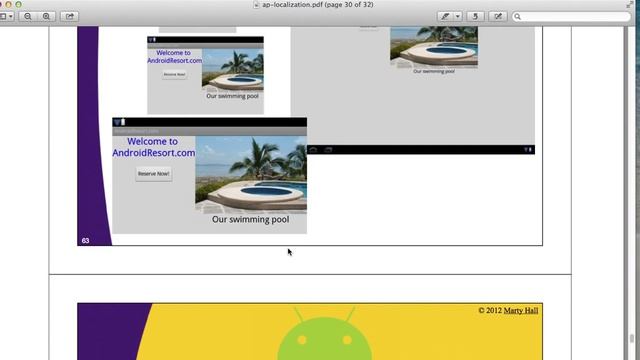Click the large 'Our swimming pool' caption

pyautogui.click(x=251, y=219)
